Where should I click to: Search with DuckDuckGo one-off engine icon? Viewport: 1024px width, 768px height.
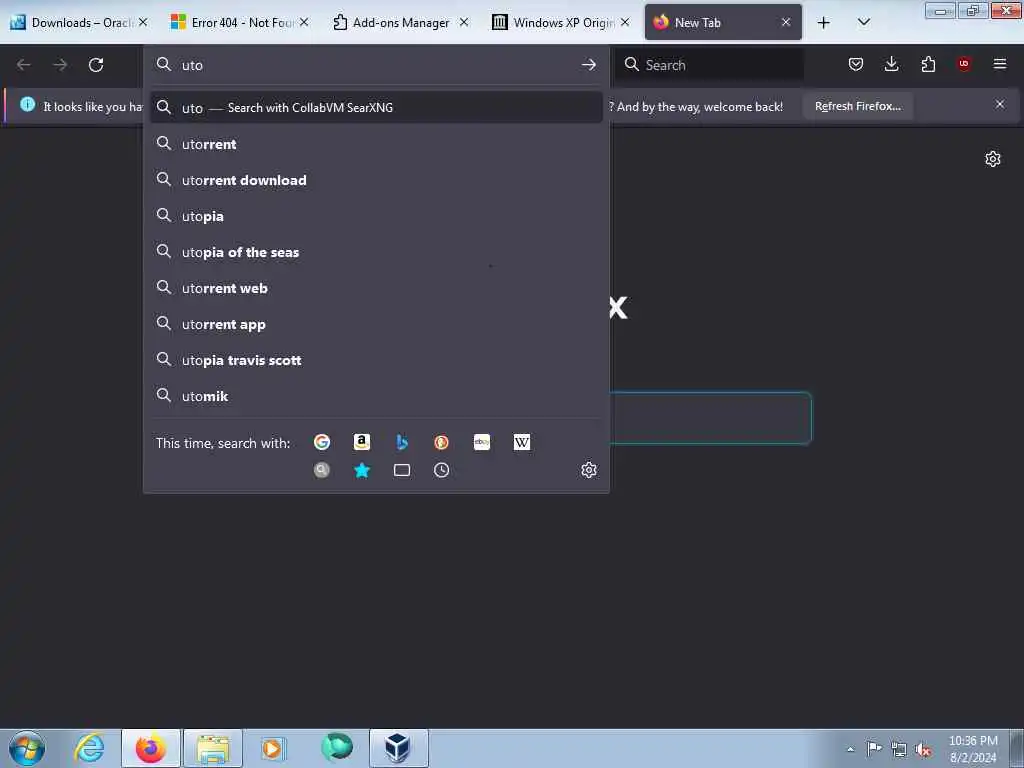coord(441,442)
